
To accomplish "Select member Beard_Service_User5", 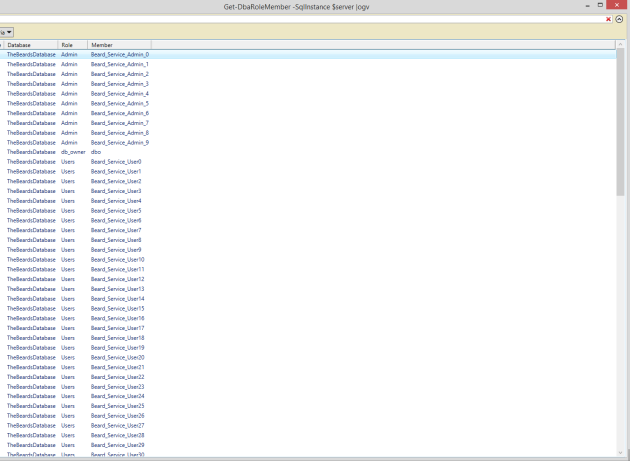I will click(116, 211).
